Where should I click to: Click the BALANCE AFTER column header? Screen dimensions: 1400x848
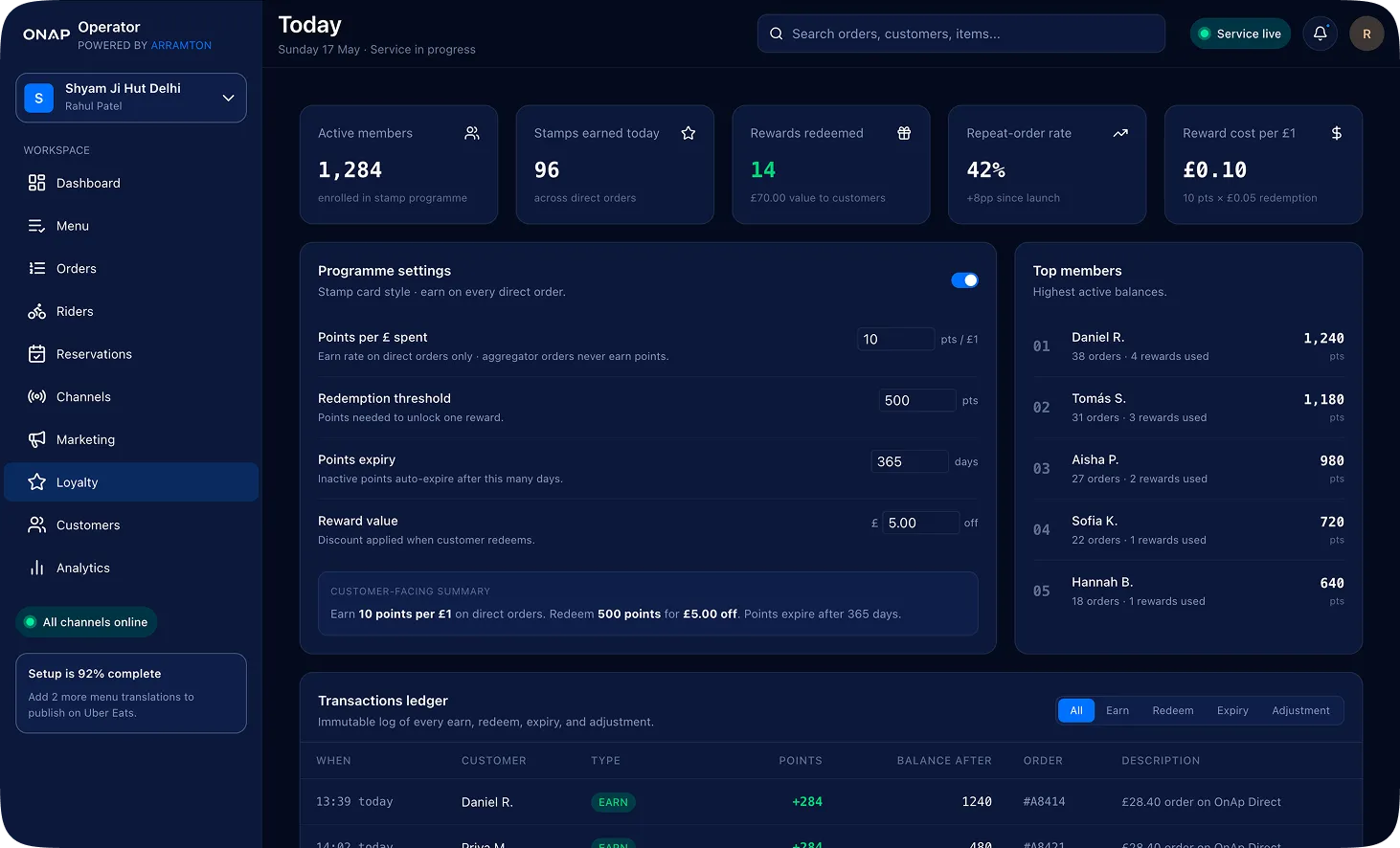(944, 761)
